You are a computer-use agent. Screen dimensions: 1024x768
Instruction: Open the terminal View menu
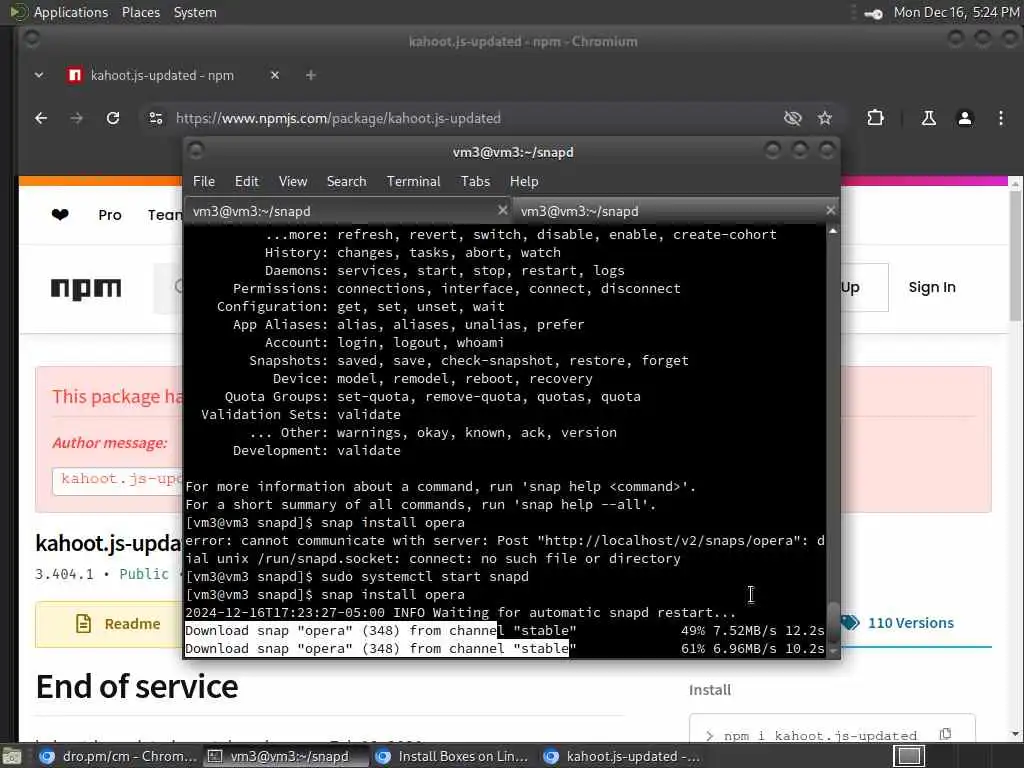(x=293, y=182)
